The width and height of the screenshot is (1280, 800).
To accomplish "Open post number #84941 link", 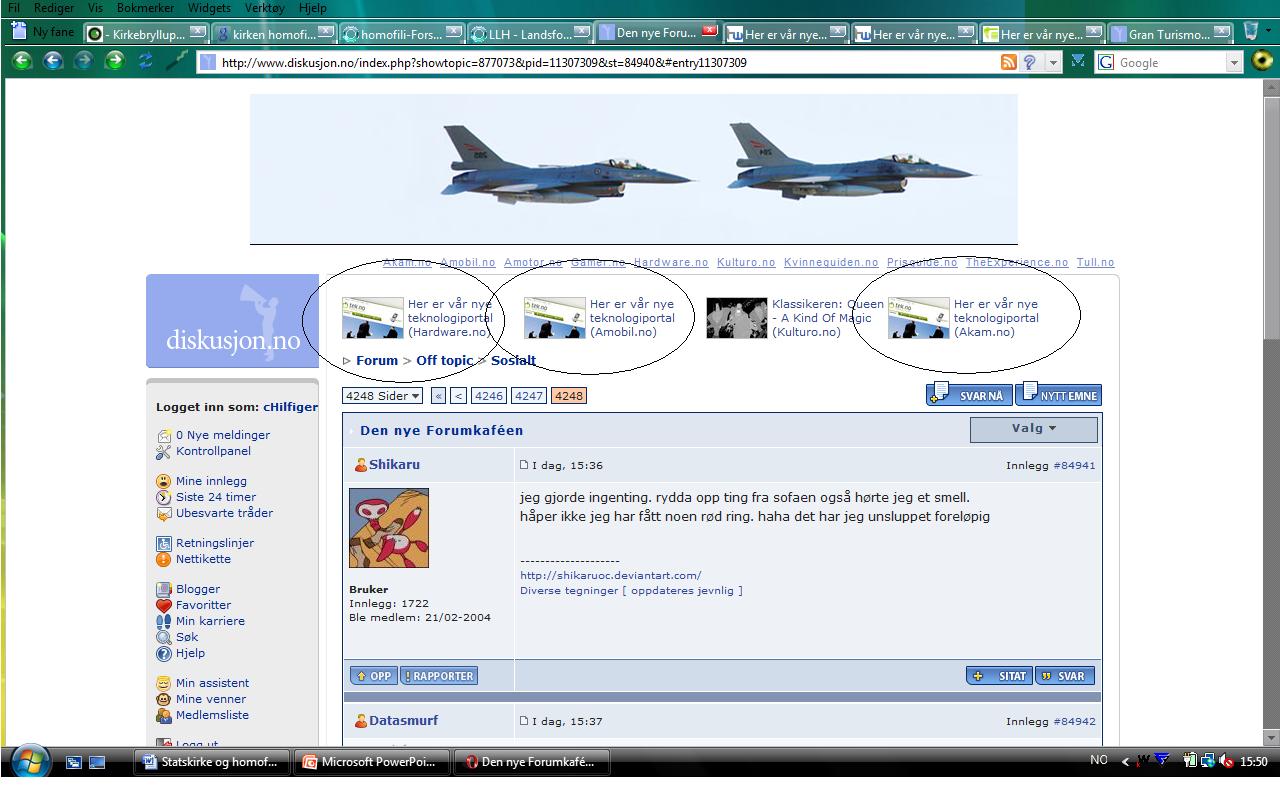I will pos(1074,465).
